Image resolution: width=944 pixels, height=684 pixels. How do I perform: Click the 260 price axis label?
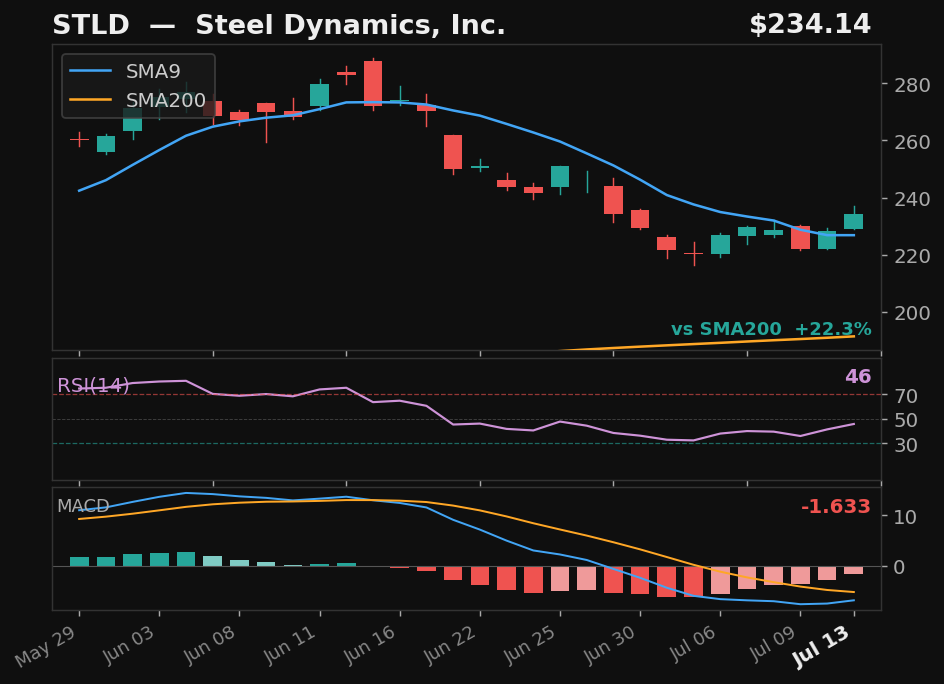click(x=912, y=141)
